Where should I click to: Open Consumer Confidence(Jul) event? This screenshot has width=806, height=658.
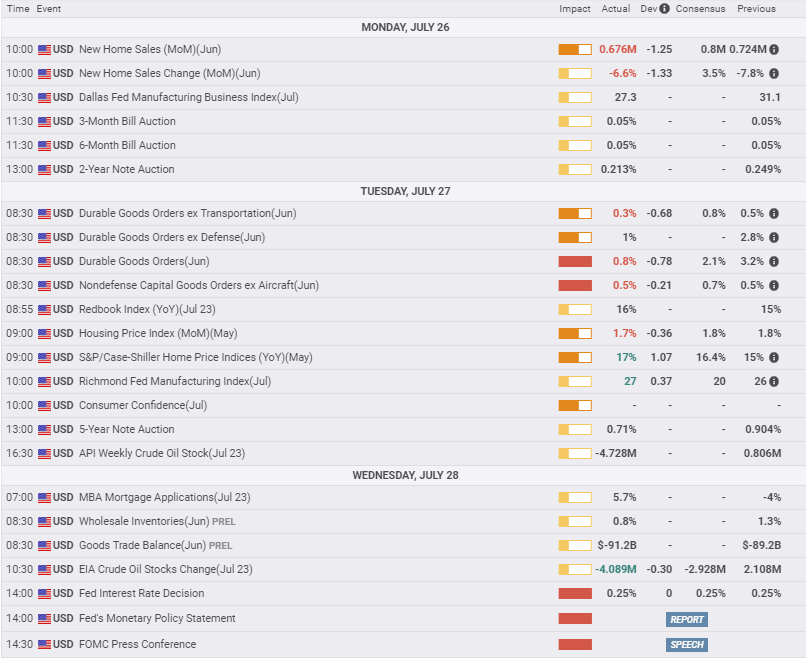[143, 405]
